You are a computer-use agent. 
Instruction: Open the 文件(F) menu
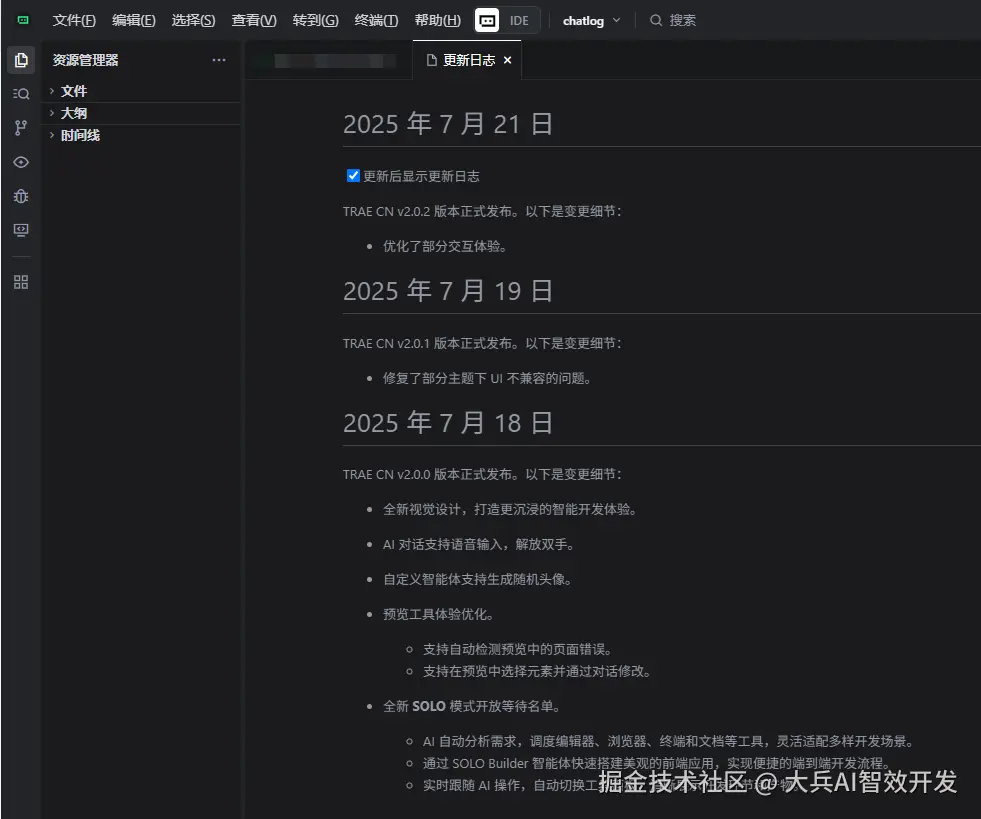point(74,21)
